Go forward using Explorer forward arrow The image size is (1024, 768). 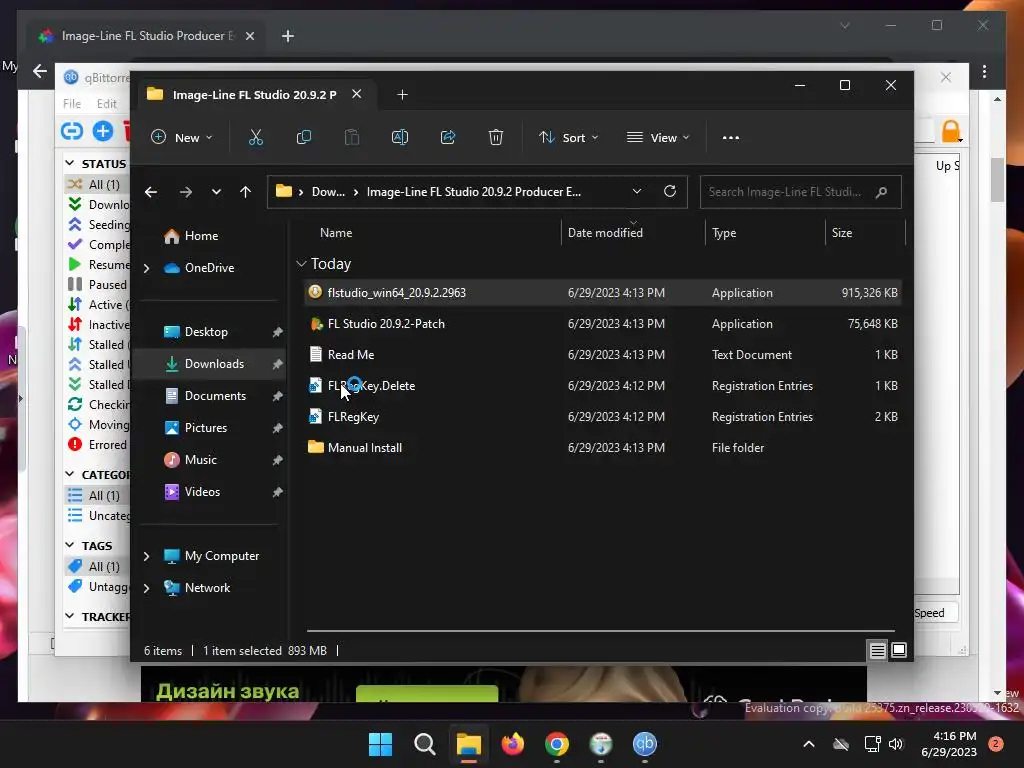point(186,192)
